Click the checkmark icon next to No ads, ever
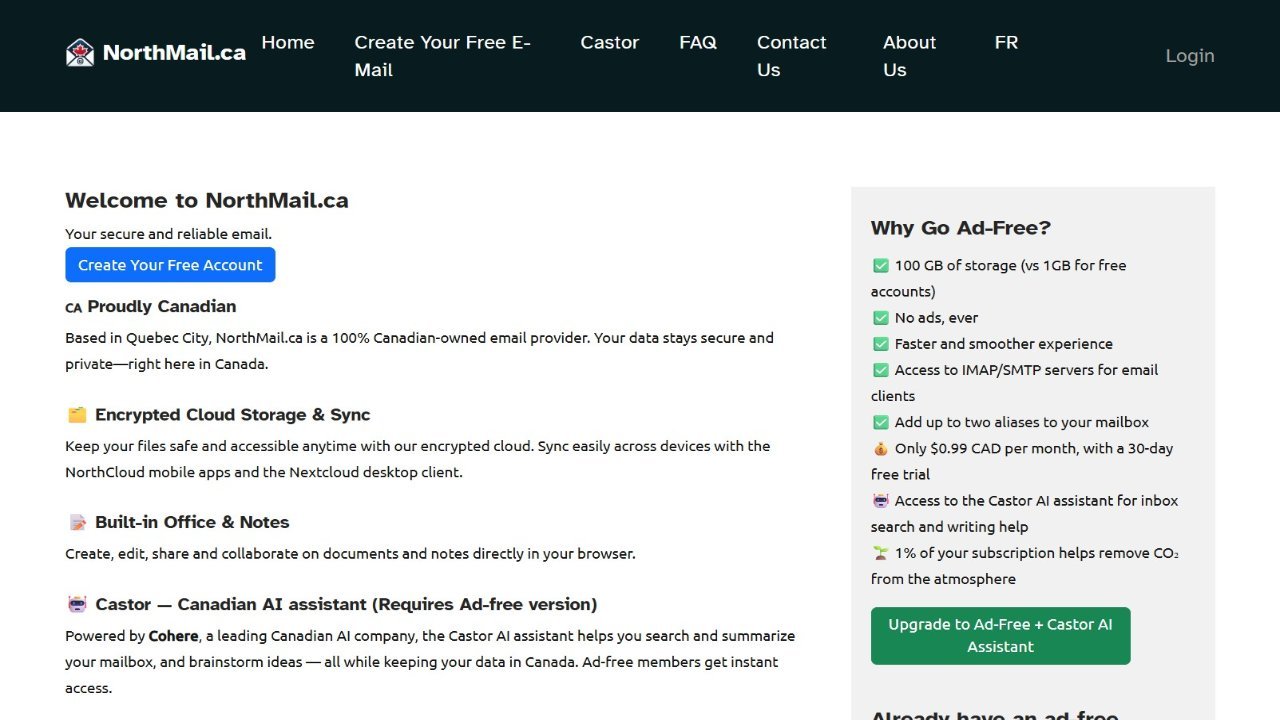The image size is (1280, 720). pyautogui.click(x=881, y=317)
